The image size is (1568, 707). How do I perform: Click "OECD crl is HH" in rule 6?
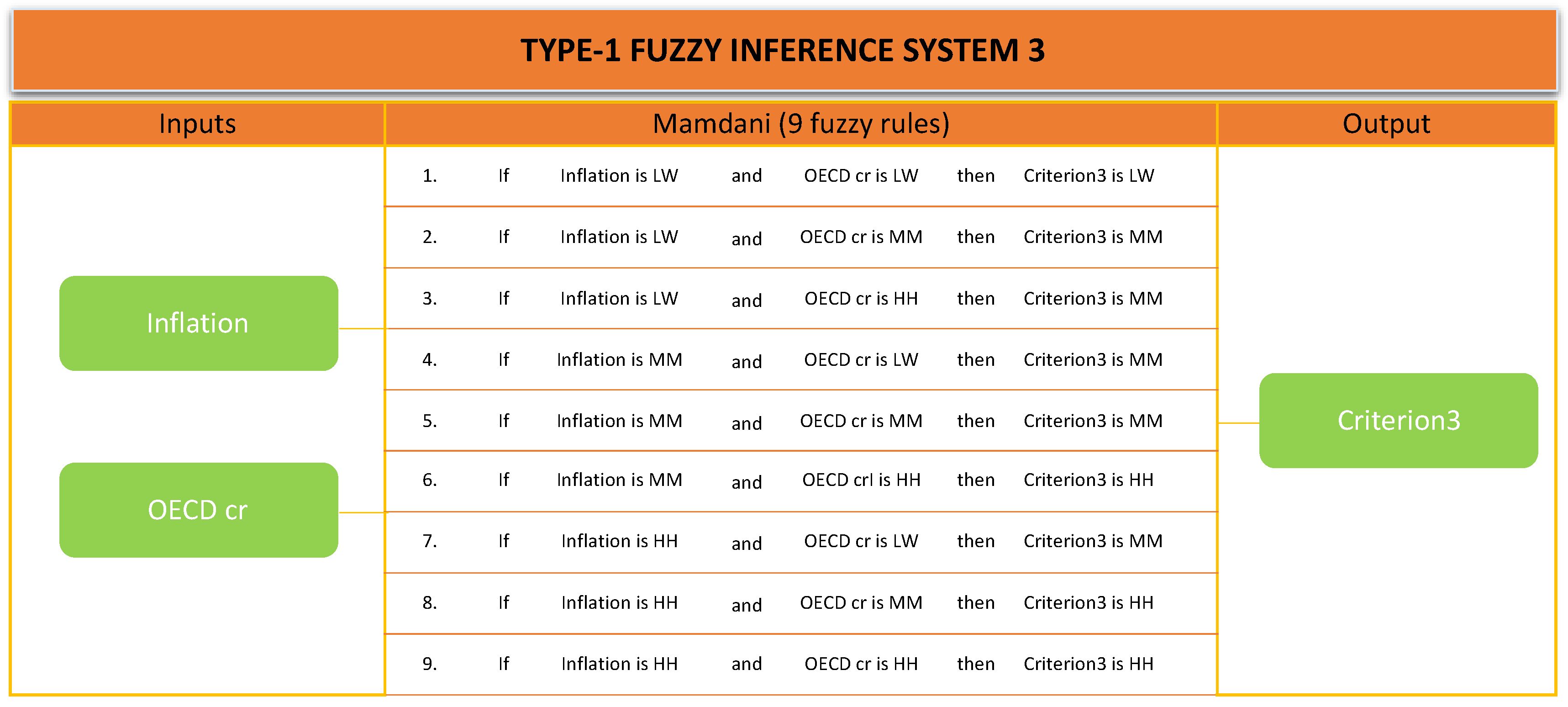(x=861, y=480)
